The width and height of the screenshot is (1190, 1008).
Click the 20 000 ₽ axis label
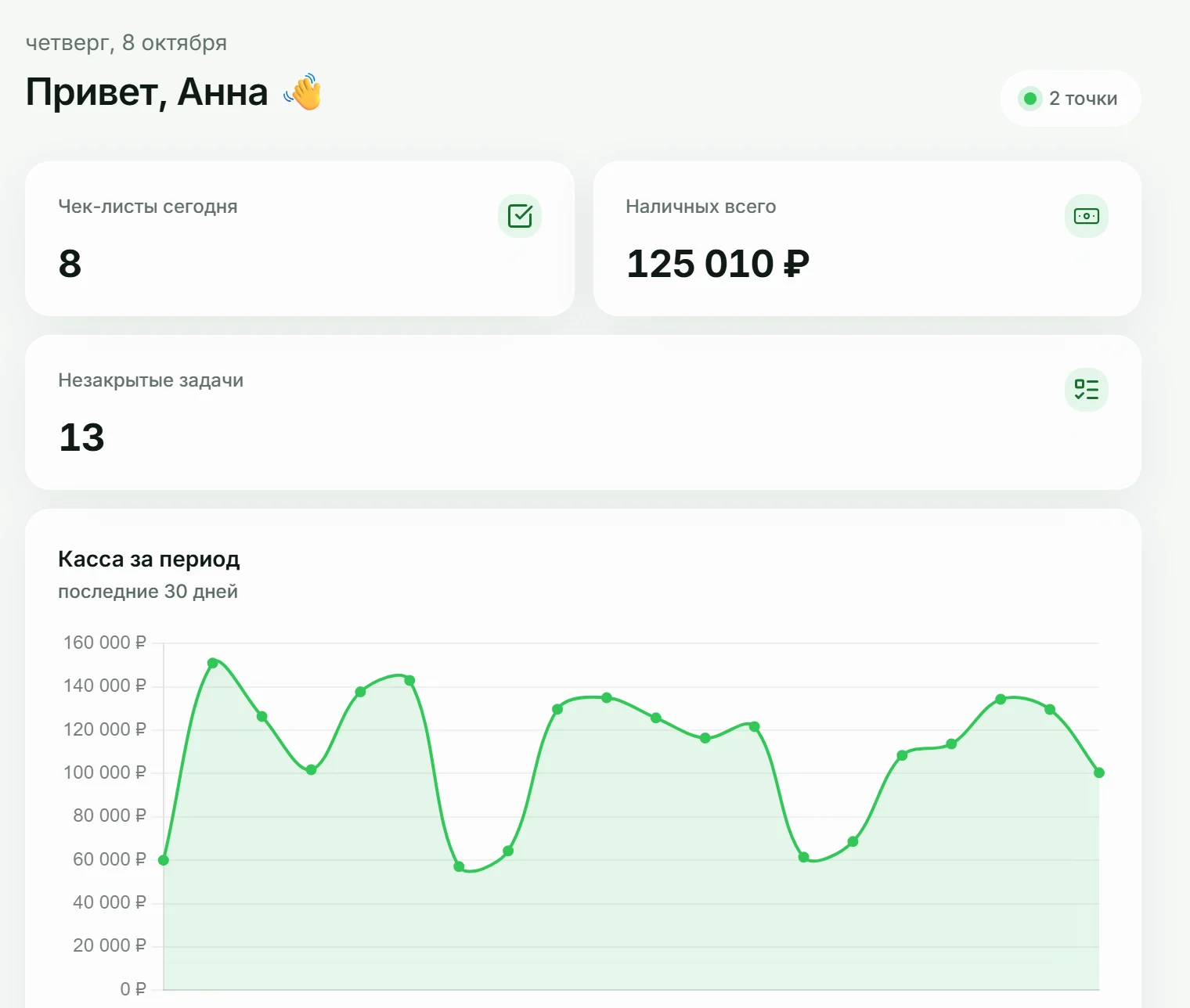pos(110,945)
